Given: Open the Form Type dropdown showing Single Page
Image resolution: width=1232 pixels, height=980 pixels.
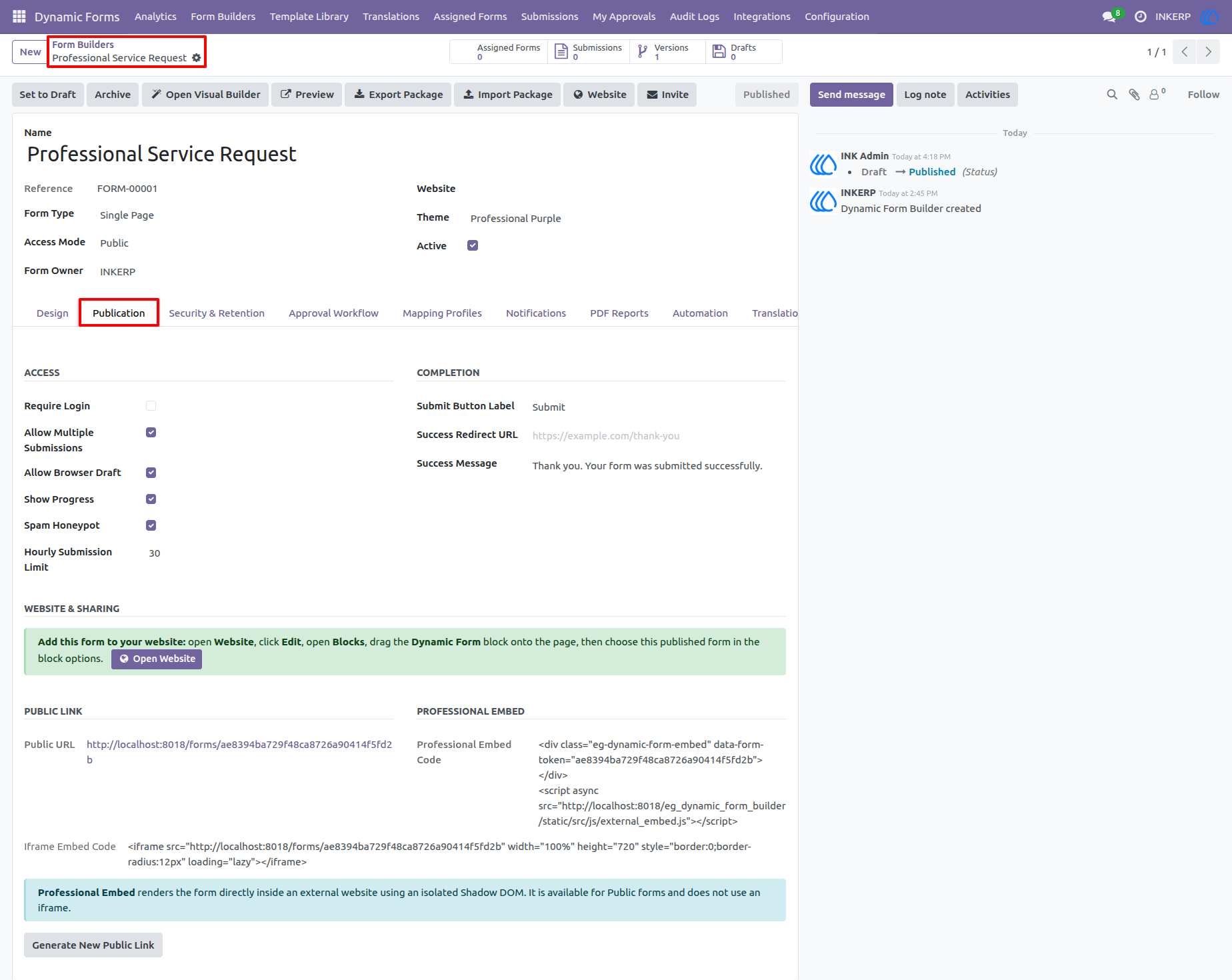Looking at the screenshot, I should tap(245, 215).
